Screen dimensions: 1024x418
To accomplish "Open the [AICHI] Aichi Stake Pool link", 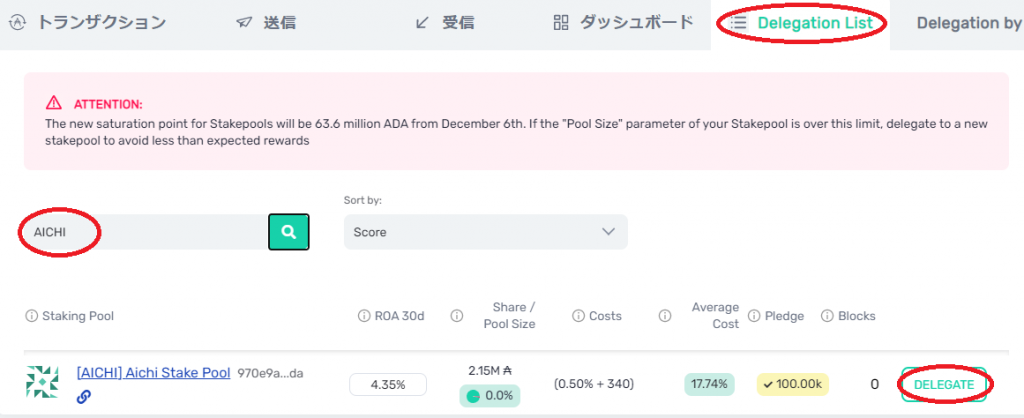I will coord(153,373).
